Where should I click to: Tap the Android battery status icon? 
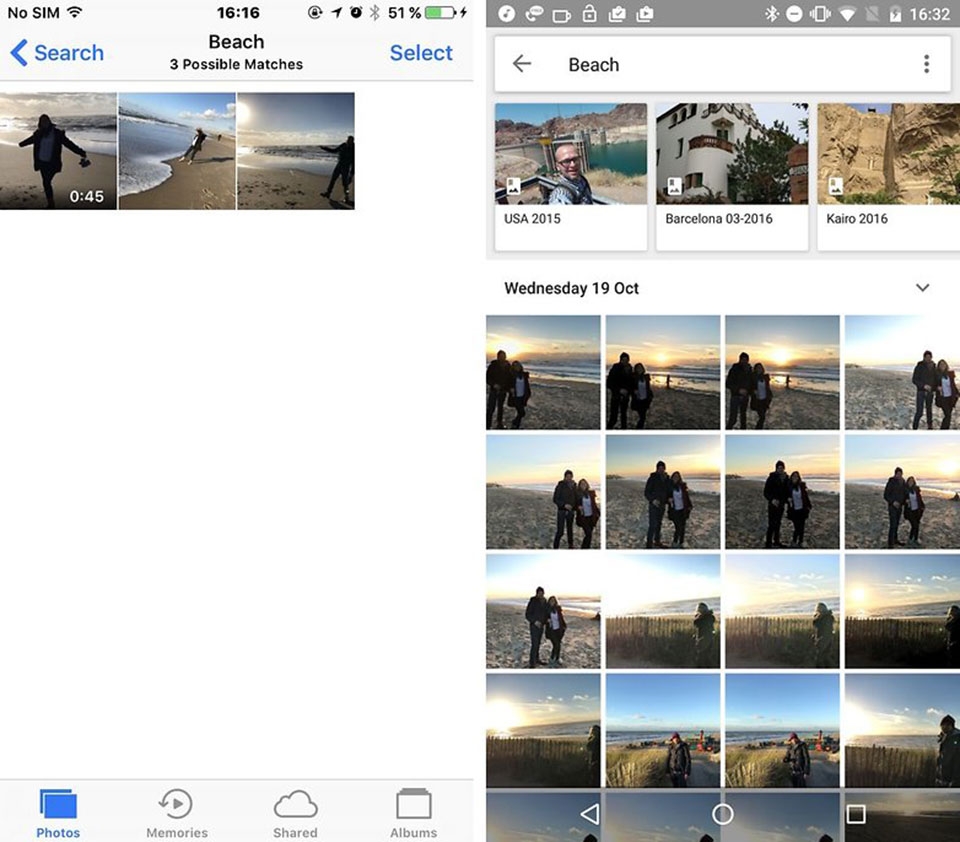[895, 13]
